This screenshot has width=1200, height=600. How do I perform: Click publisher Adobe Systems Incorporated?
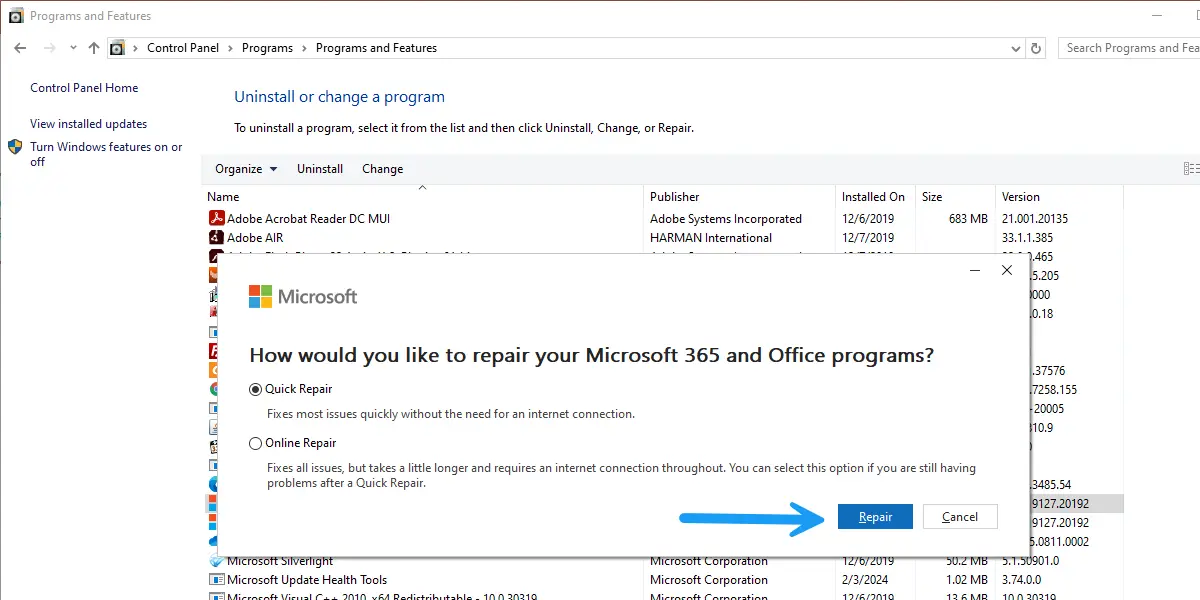pyautogui.click(x=726, y=219)
